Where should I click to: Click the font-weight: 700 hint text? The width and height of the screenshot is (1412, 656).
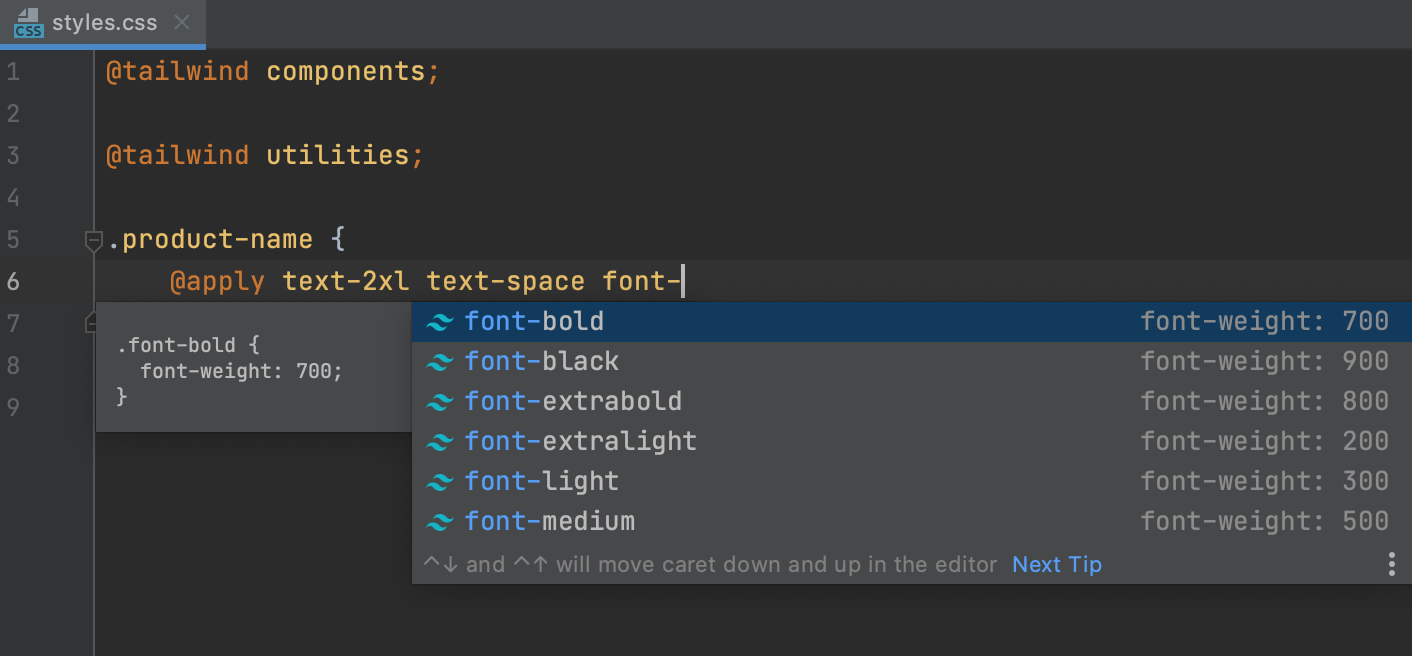pos(1264,321)
